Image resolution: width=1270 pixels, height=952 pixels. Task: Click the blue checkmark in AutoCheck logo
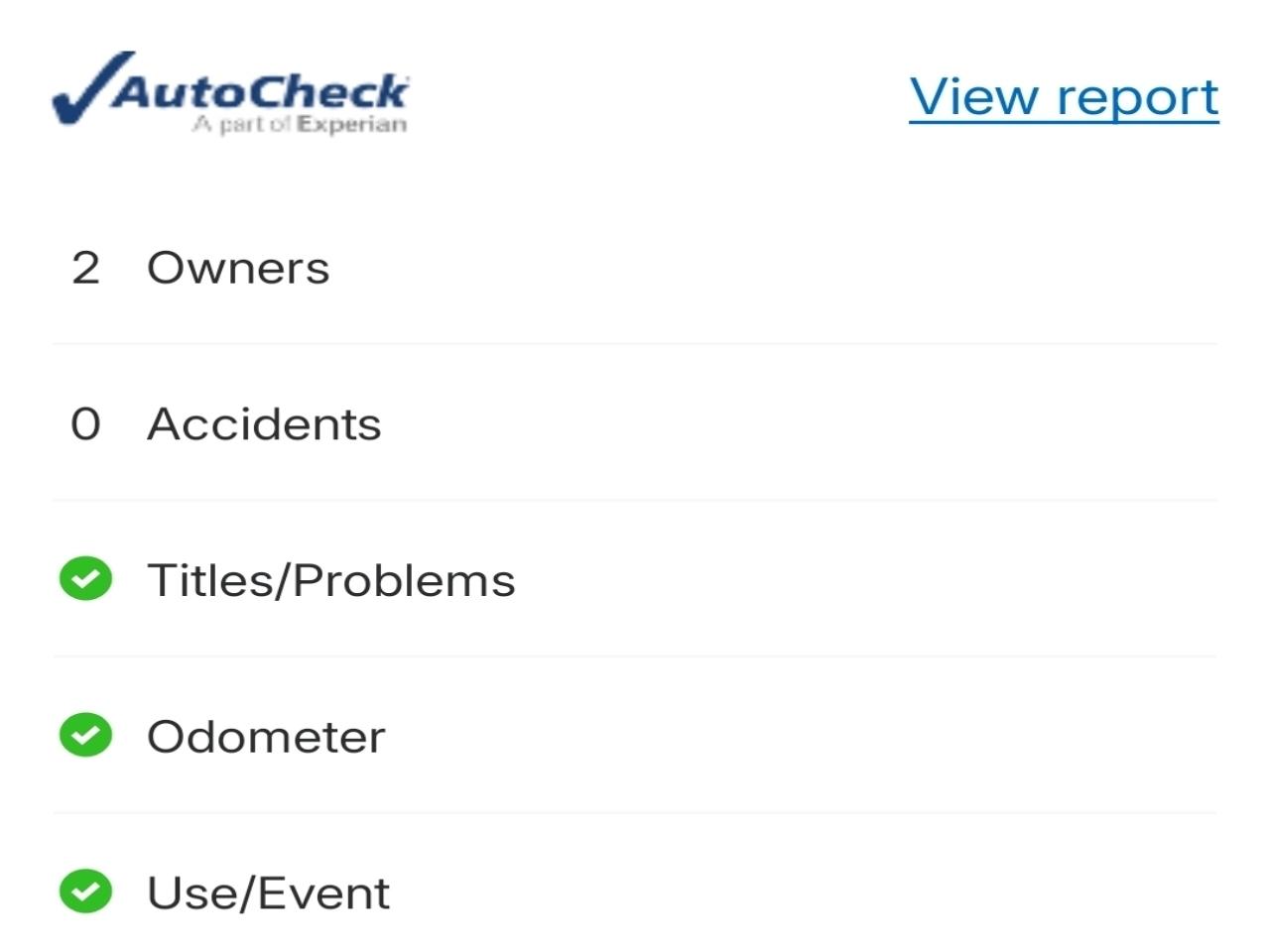pyautogui.click(x=89, y=91)
